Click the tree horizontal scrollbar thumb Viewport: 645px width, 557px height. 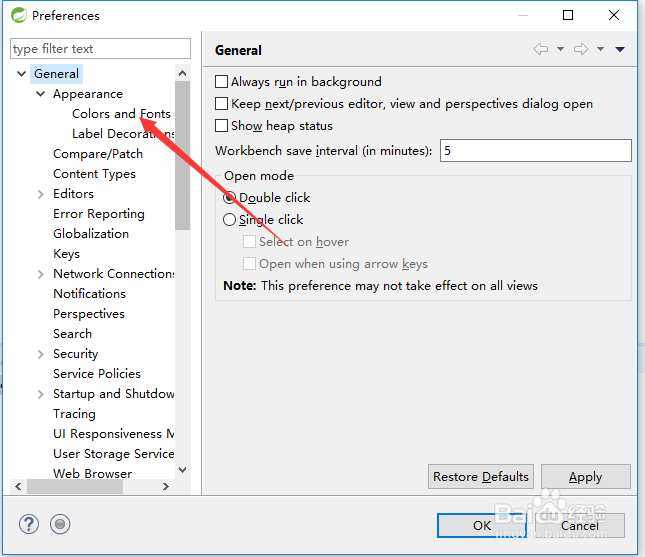tap(75, 487)
